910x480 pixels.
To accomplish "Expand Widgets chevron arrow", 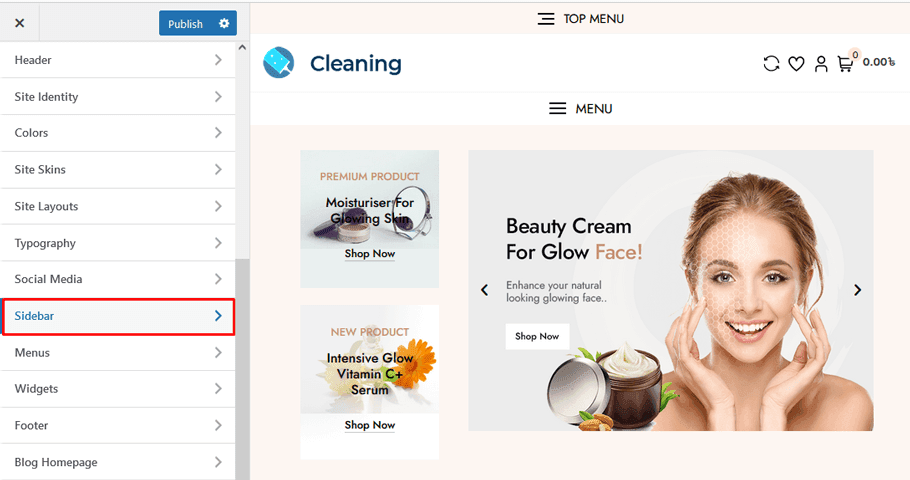I will [x=218, y=388].
